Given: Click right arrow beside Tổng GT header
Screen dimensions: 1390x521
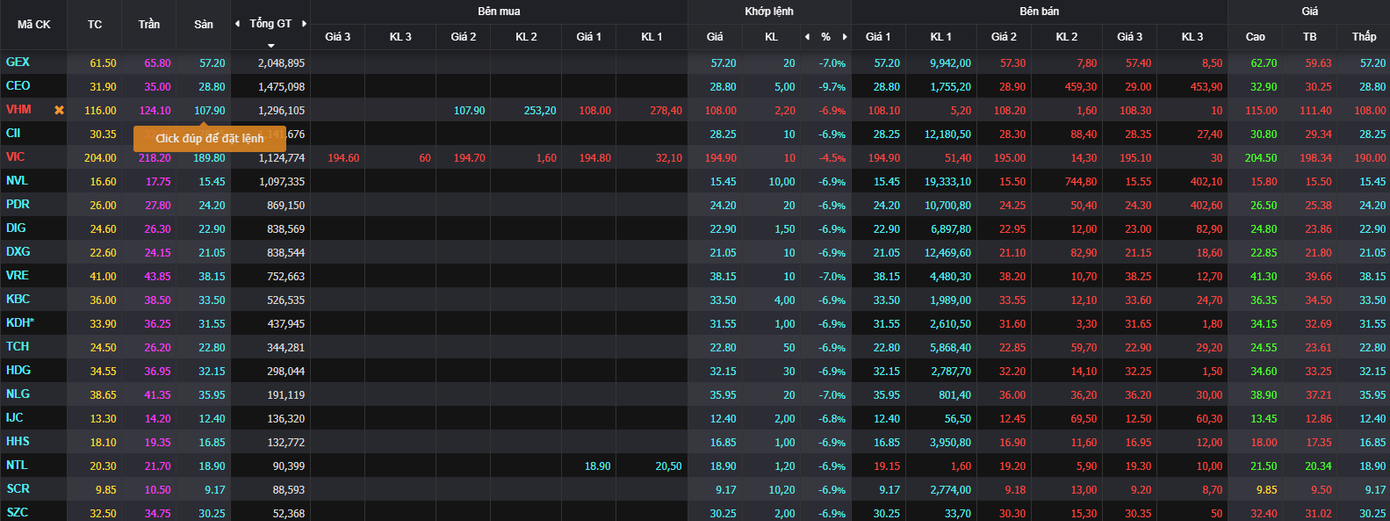Looking at the screenshot, I should [x=304, y=23].
